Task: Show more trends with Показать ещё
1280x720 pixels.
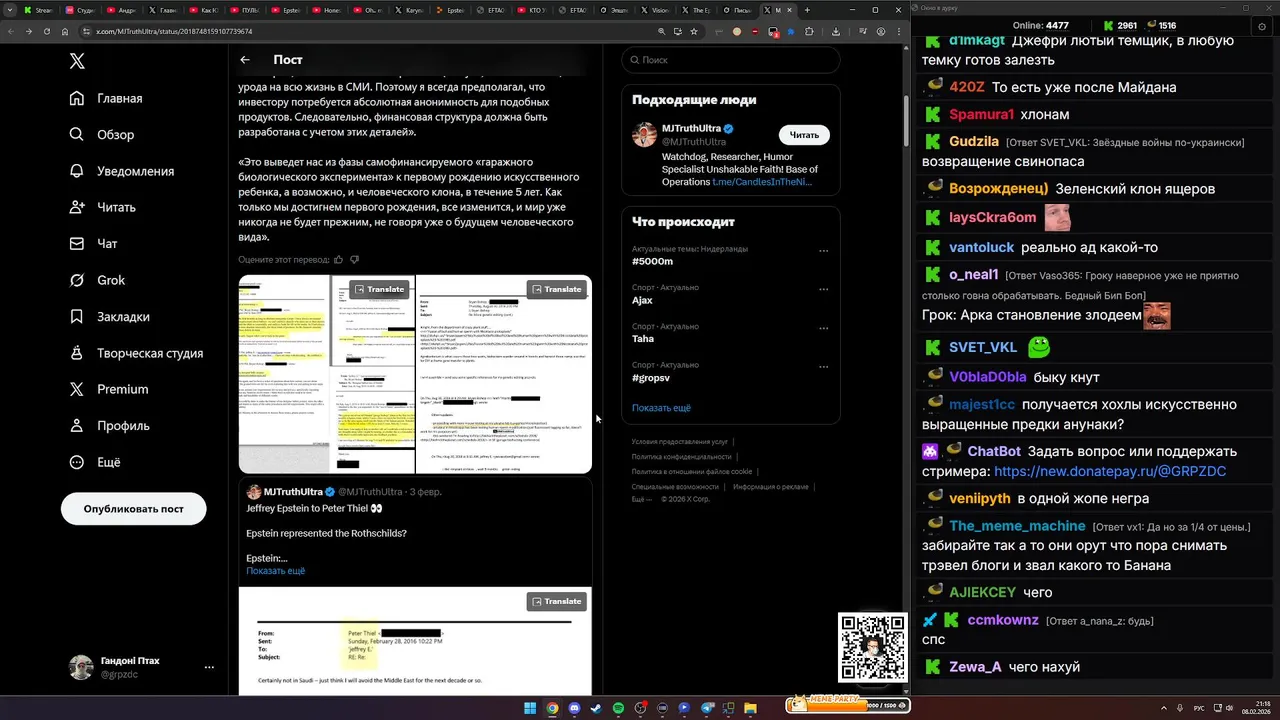Action: pyautogui.click(x=661, y=408)
